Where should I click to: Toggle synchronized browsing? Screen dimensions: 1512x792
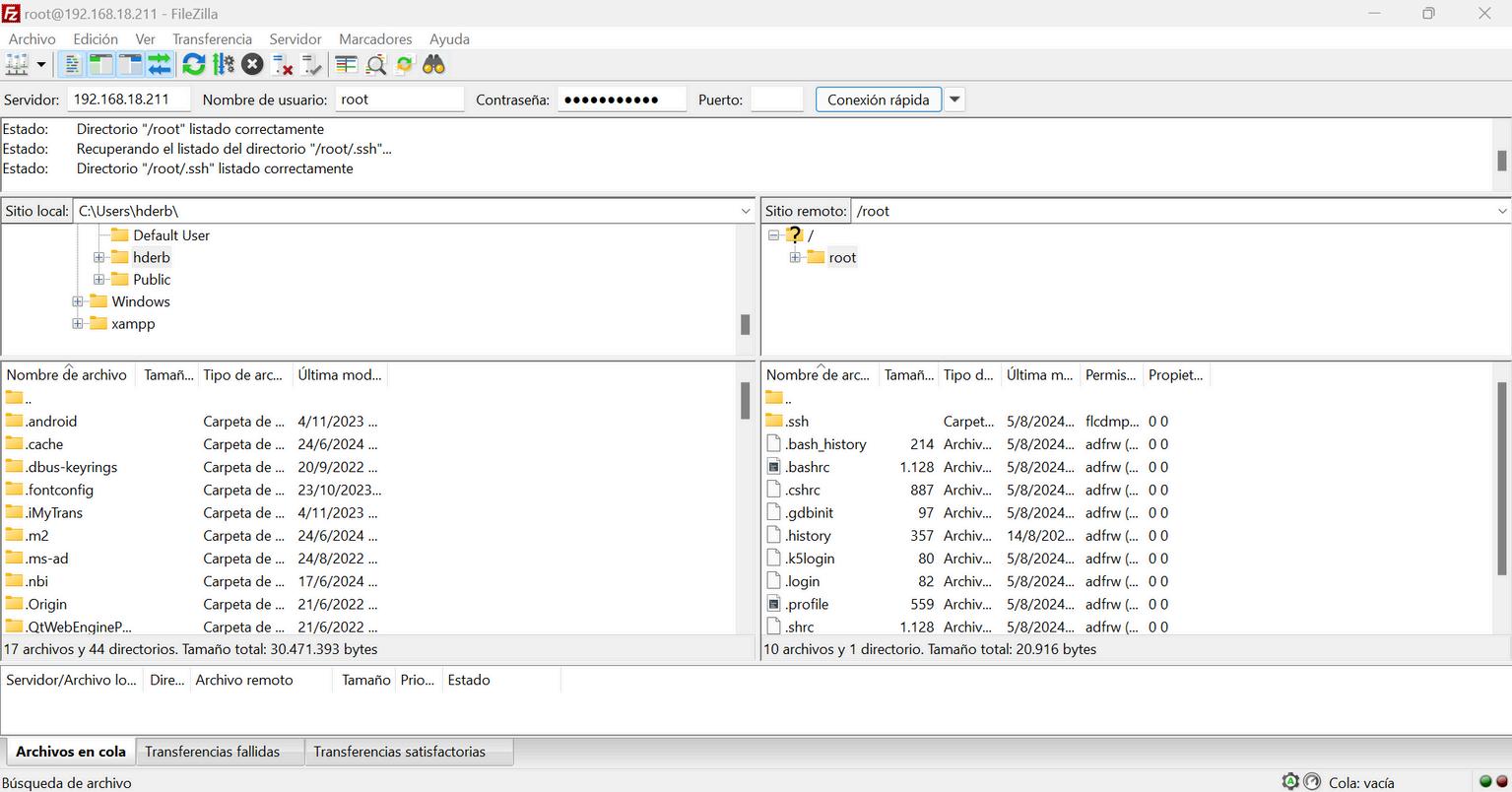(404, 65)
